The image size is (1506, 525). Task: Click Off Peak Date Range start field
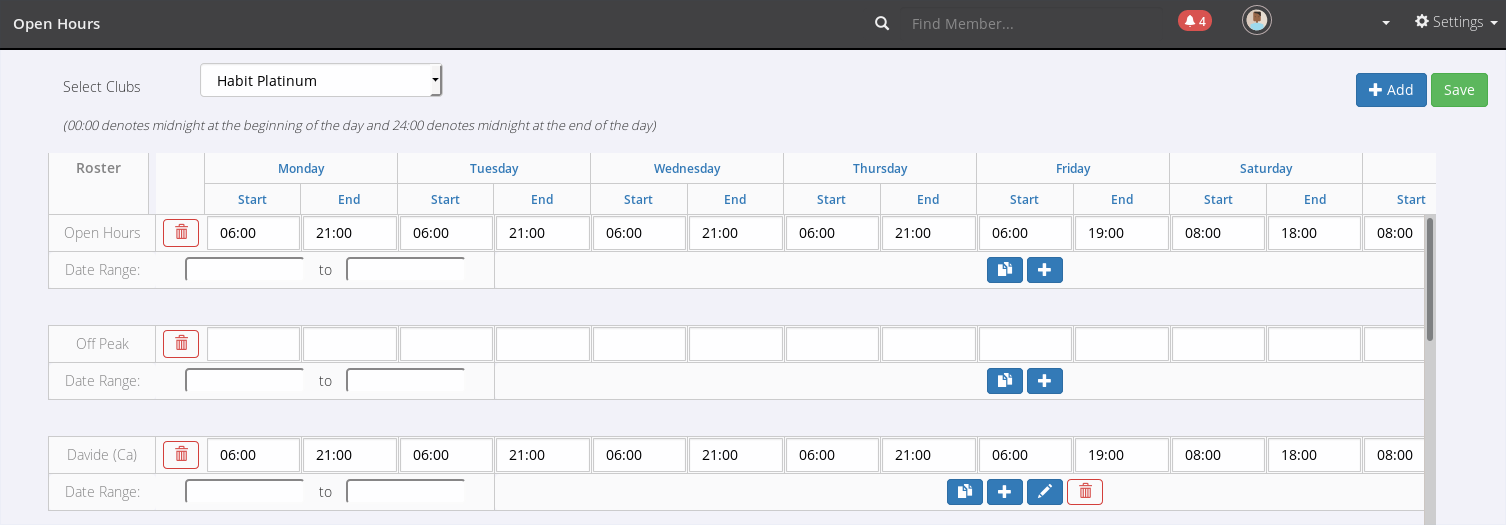[244, 381]
